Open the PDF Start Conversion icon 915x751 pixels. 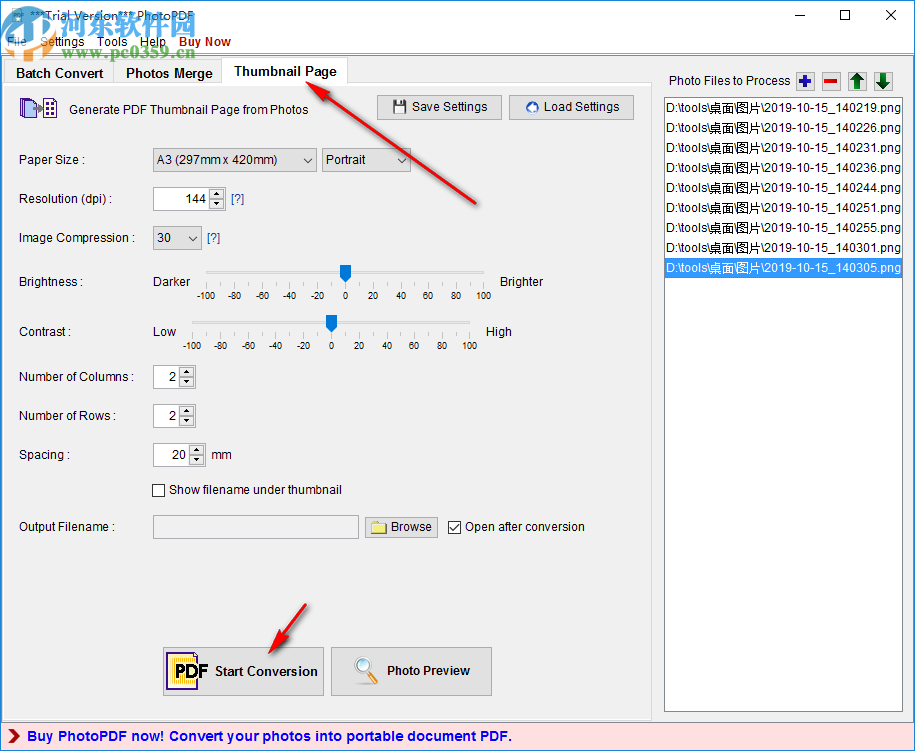tap(188, 671)
